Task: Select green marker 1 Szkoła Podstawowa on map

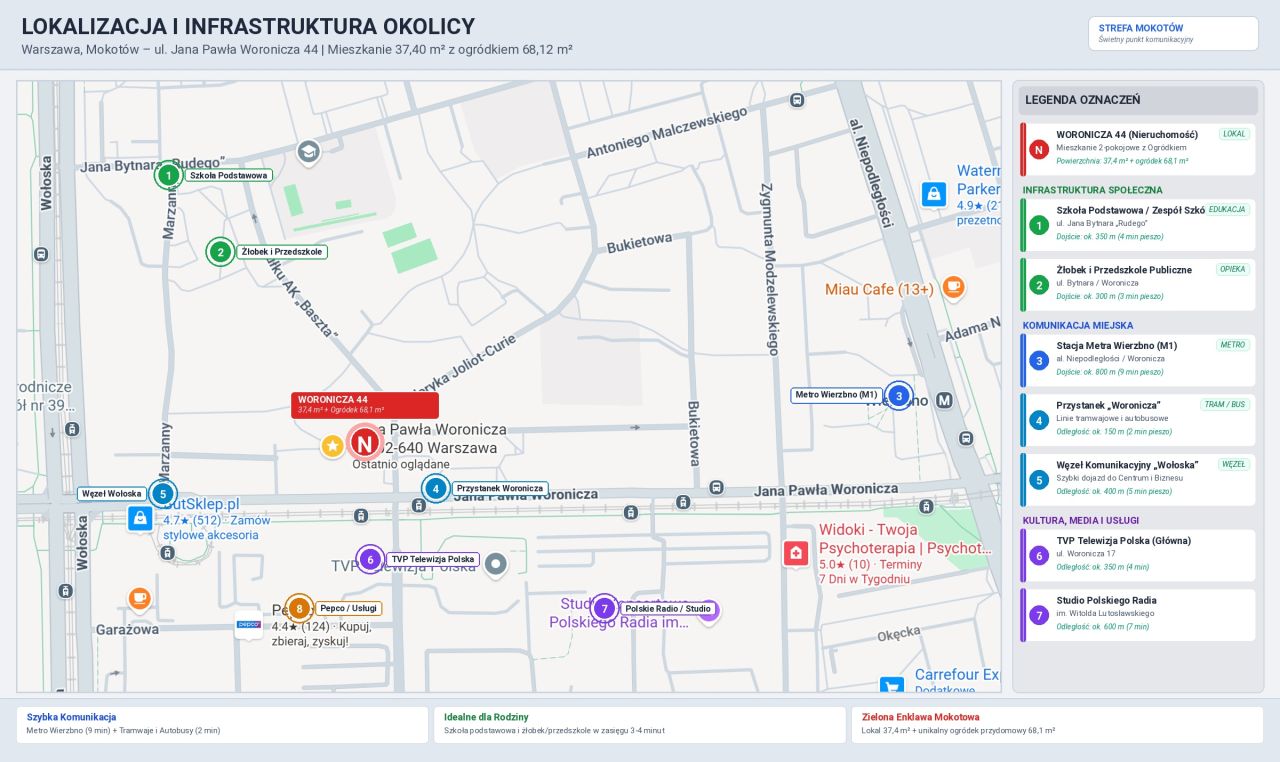Action: point(169,175)
